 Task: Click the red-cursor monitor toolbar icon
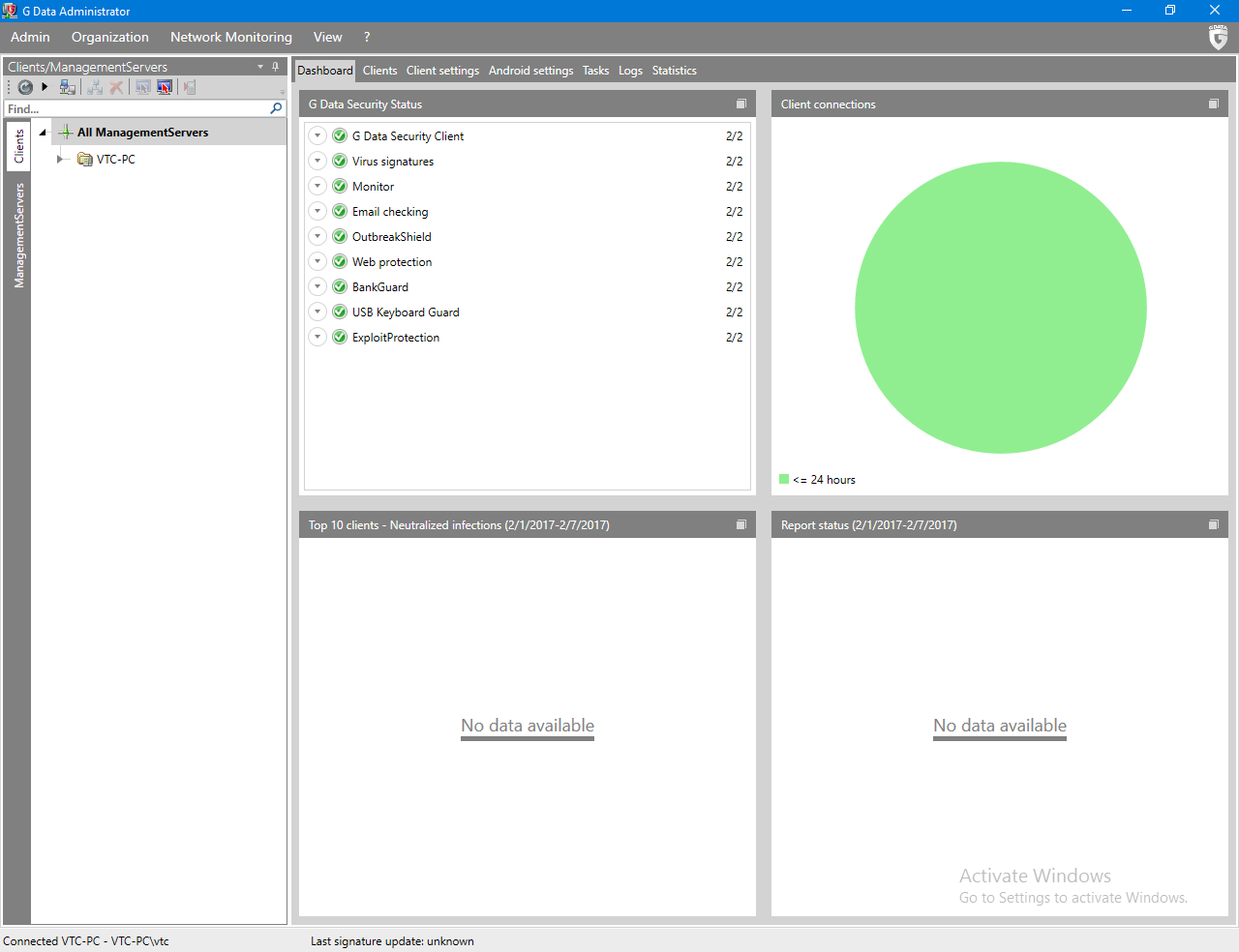click(x=165, y=87)
